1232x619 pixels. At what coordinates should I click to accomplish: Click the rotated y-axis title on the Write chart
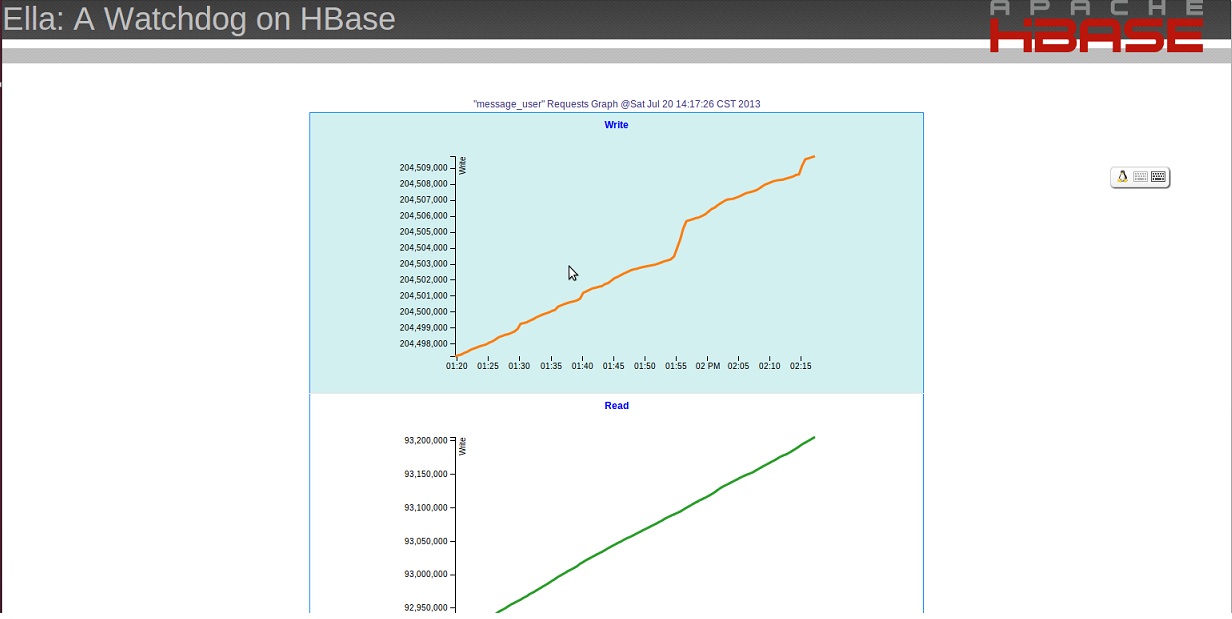click(x=463, y=166)
